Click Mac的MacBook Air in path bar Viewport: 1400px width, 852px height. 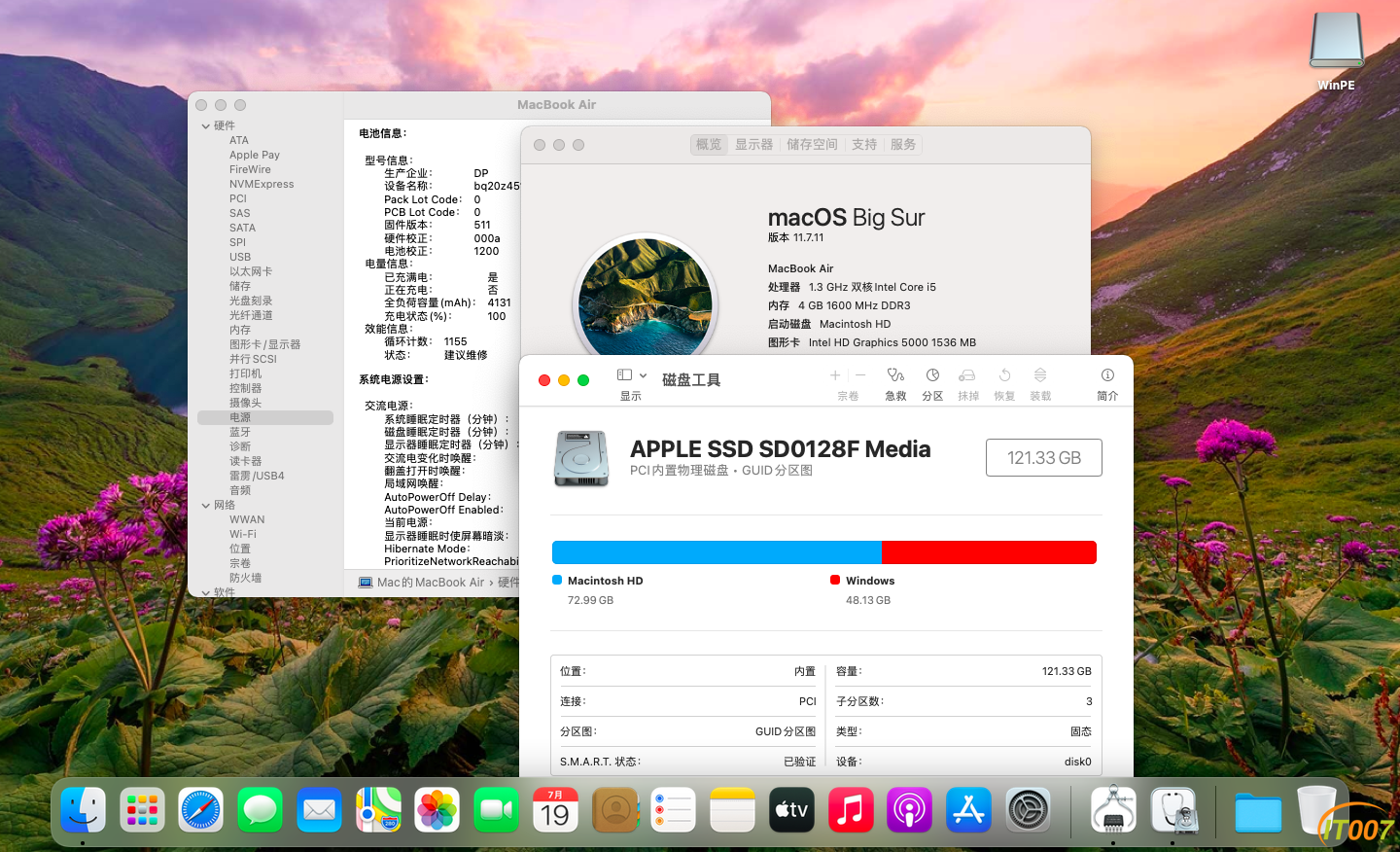click(430, 583)
